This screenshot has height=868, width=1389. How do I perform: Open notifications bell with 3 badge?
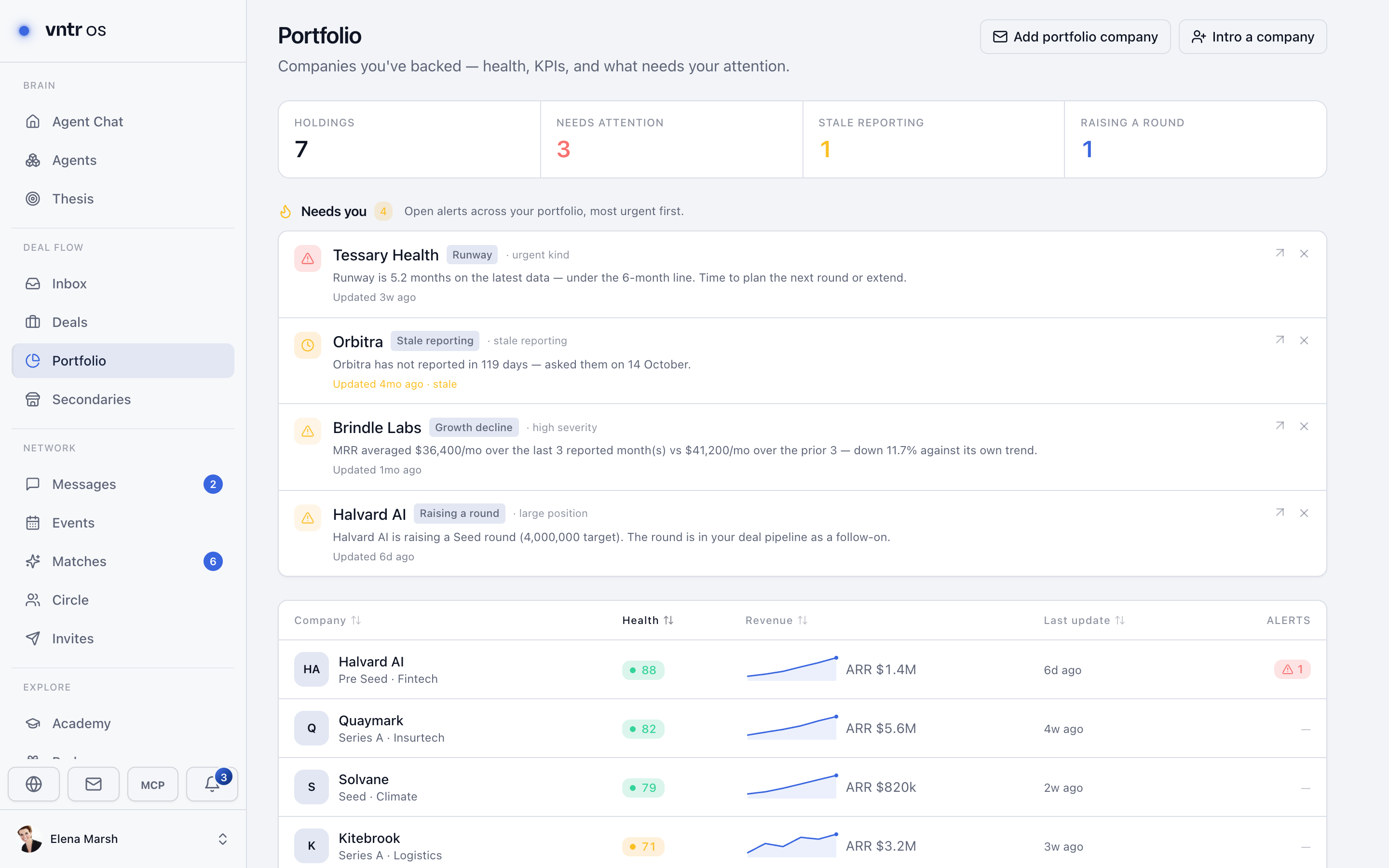(212, 784)
